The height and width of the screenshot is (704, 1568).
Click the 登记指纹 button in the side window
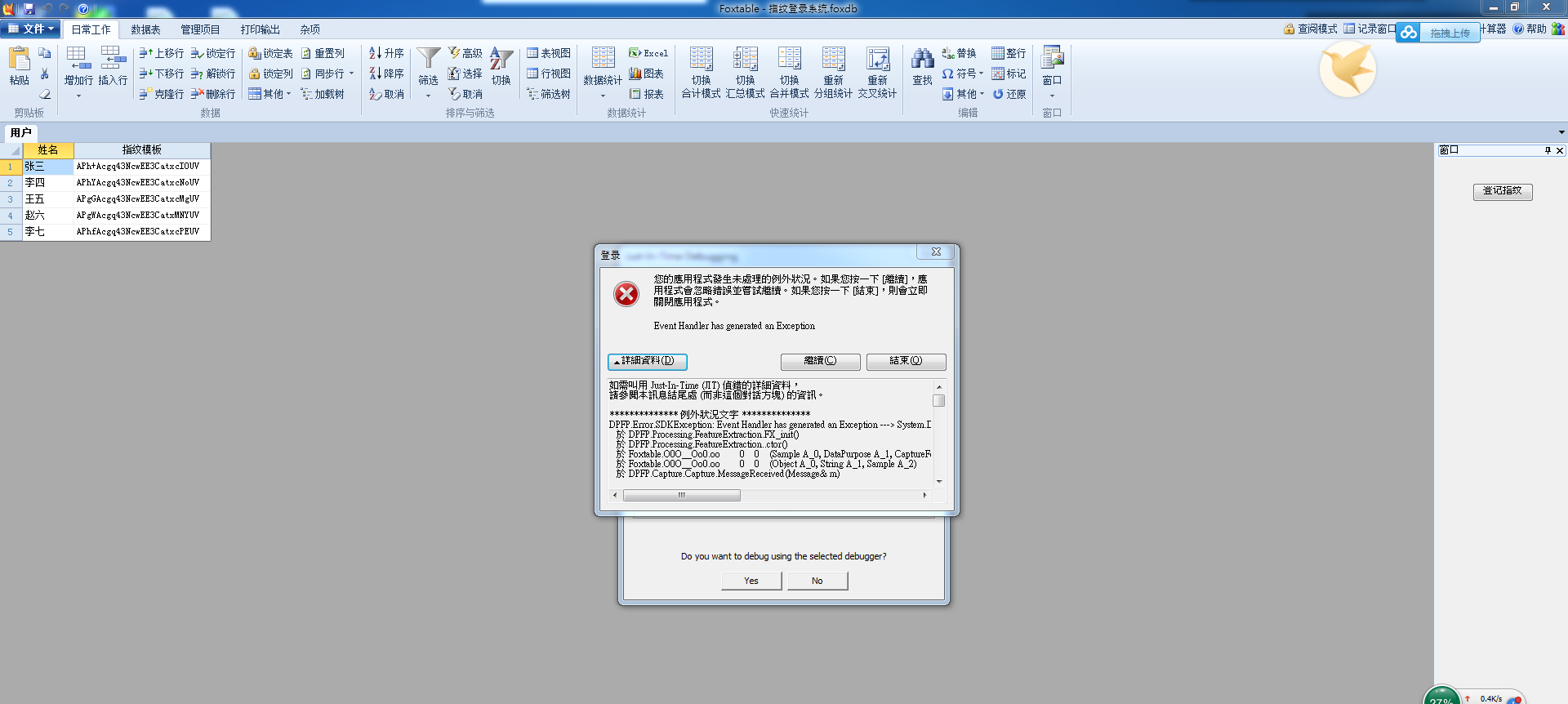1503,191
